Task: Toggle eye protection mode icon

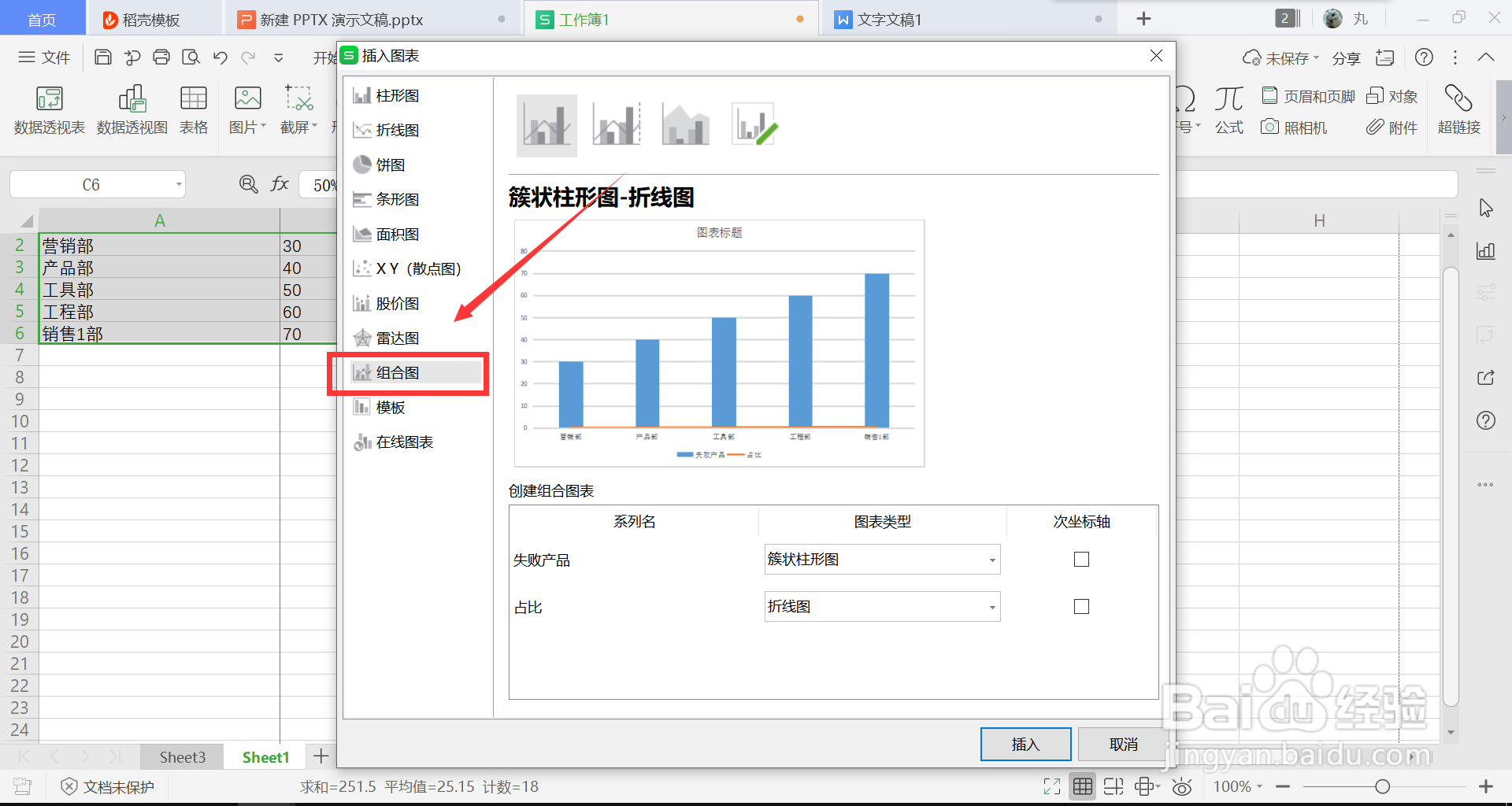Action: (1182, 786)
